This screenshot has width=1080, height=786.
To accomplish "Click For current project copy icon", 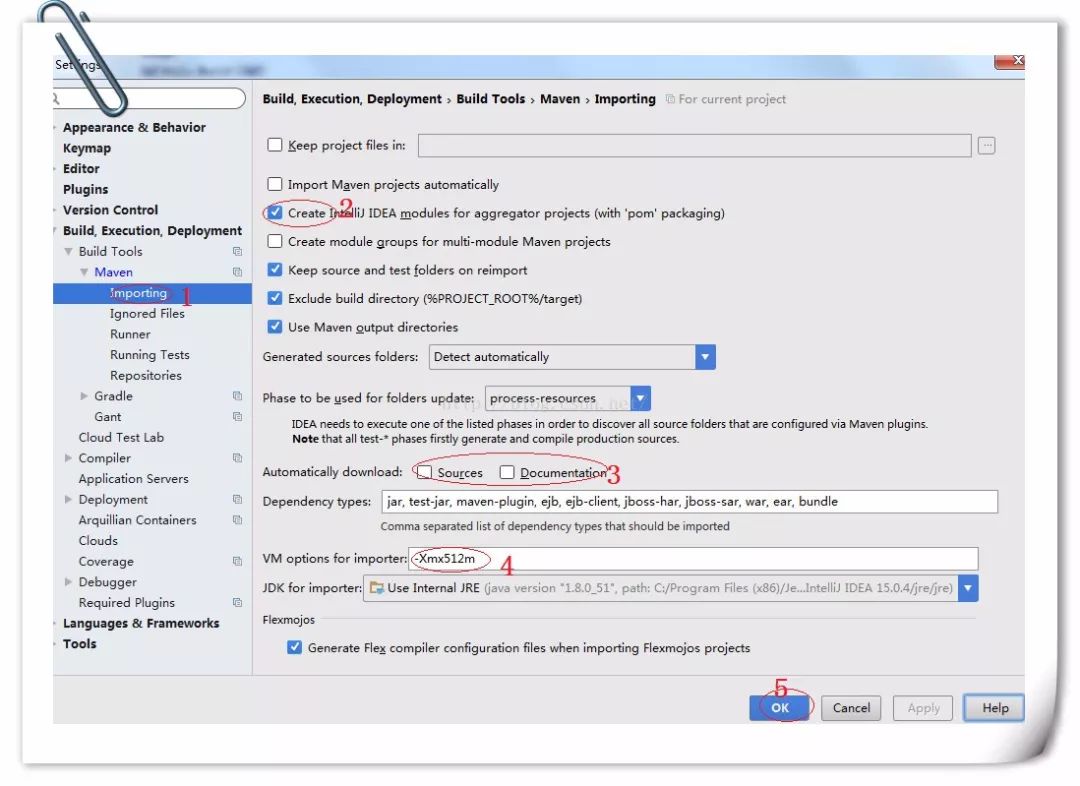I will [670, 99].
